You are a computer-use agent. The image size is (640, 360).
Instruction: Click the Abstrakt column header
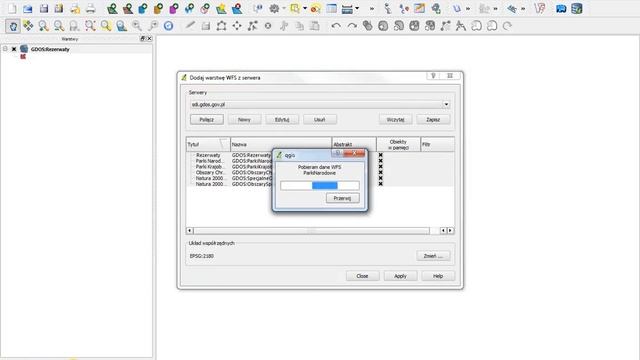tap(354, 144)
